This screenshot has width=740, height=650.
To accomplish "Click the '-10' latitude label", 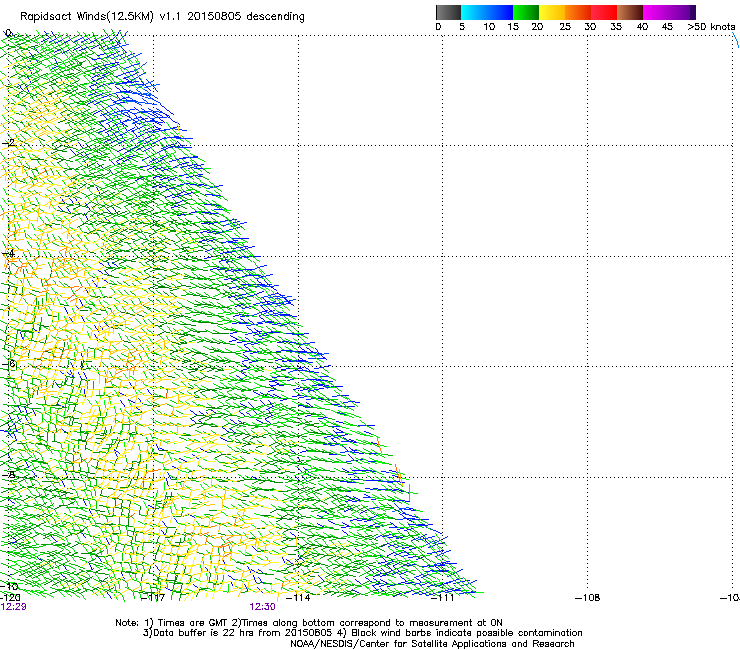I will 10,586.
